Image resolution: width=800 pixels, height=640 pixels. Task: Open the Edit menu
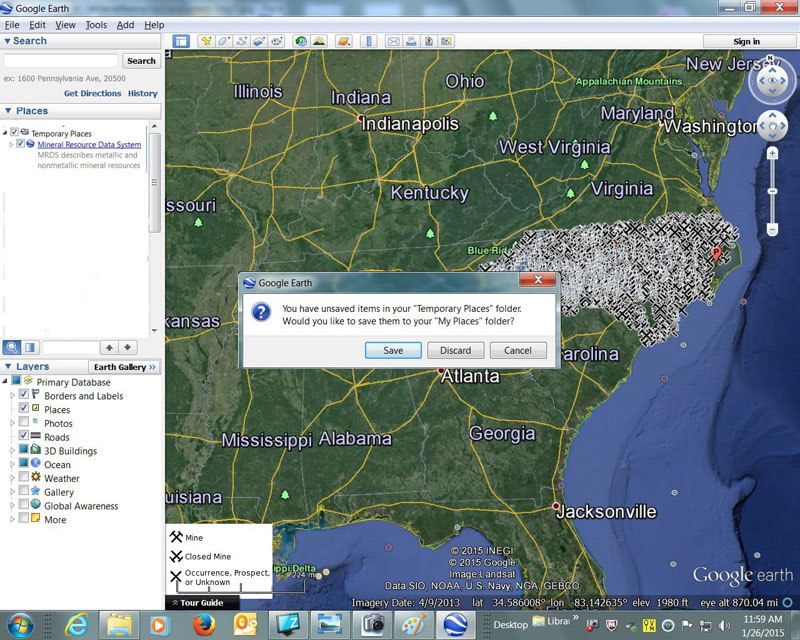point(37,25)
